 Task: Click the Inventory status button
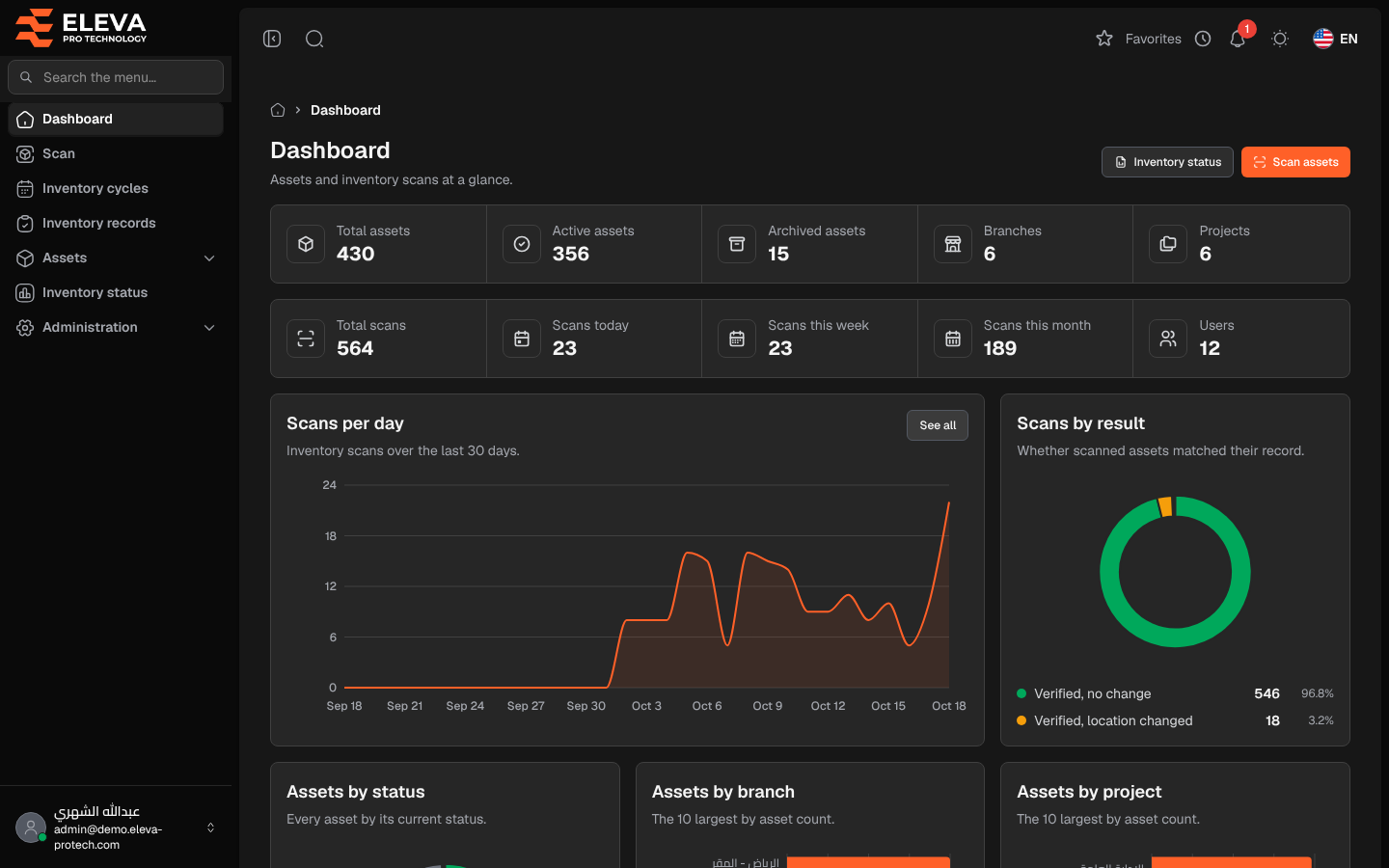pos(1167,162)
